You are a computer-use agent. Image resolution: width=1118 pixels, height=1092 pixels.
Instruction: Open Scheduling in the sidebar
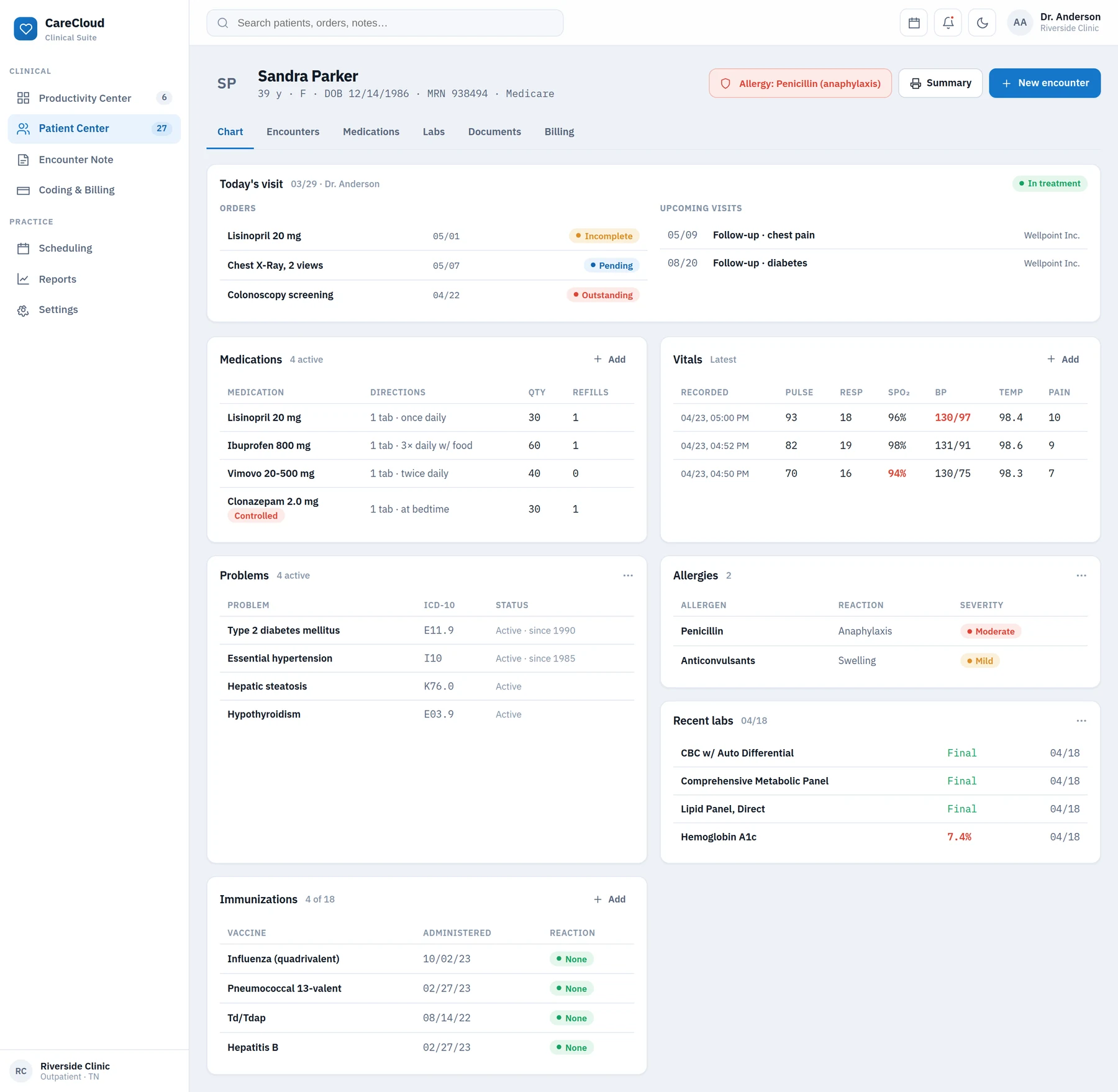point(94,248)
